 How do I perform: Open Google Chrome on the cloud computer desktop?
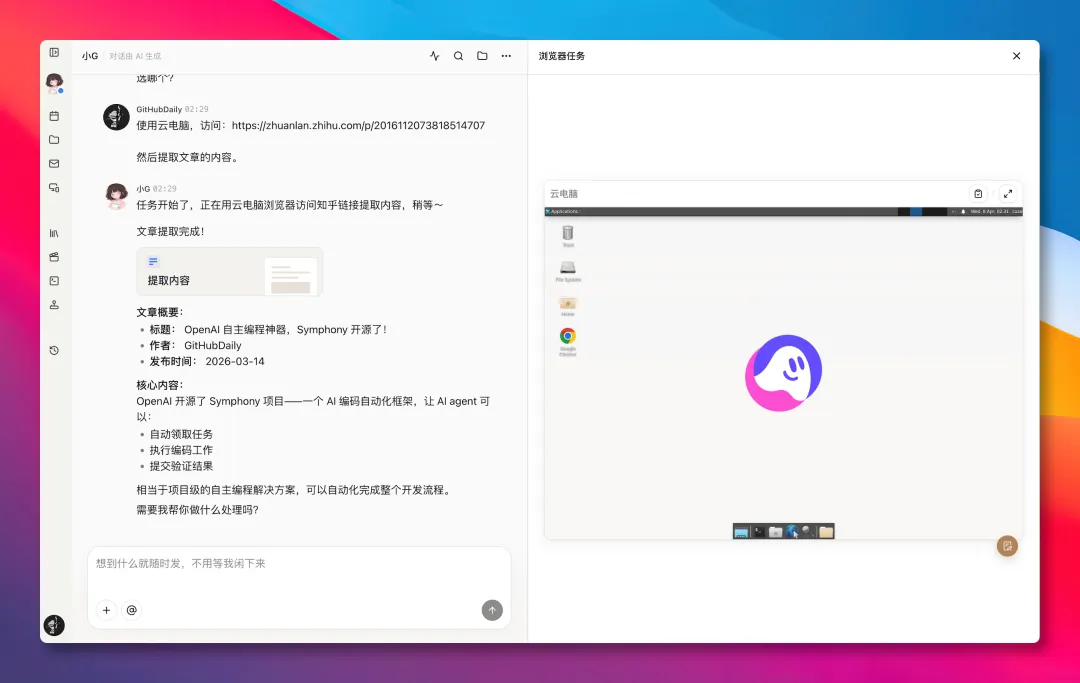566,335
